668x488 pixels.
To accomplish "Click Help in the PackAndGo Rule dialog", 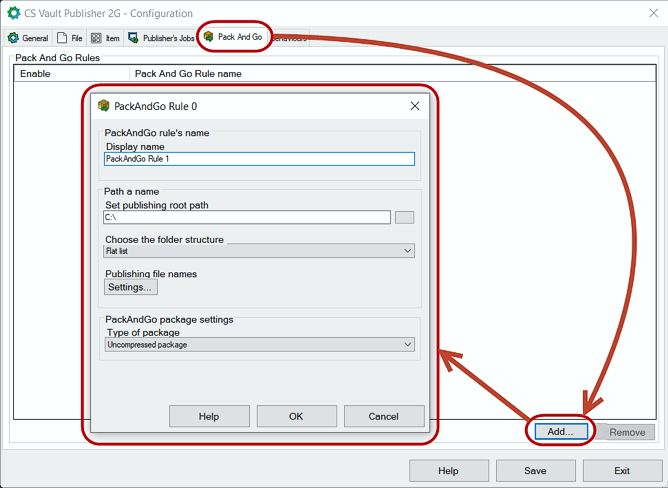I will click(209, 416).
